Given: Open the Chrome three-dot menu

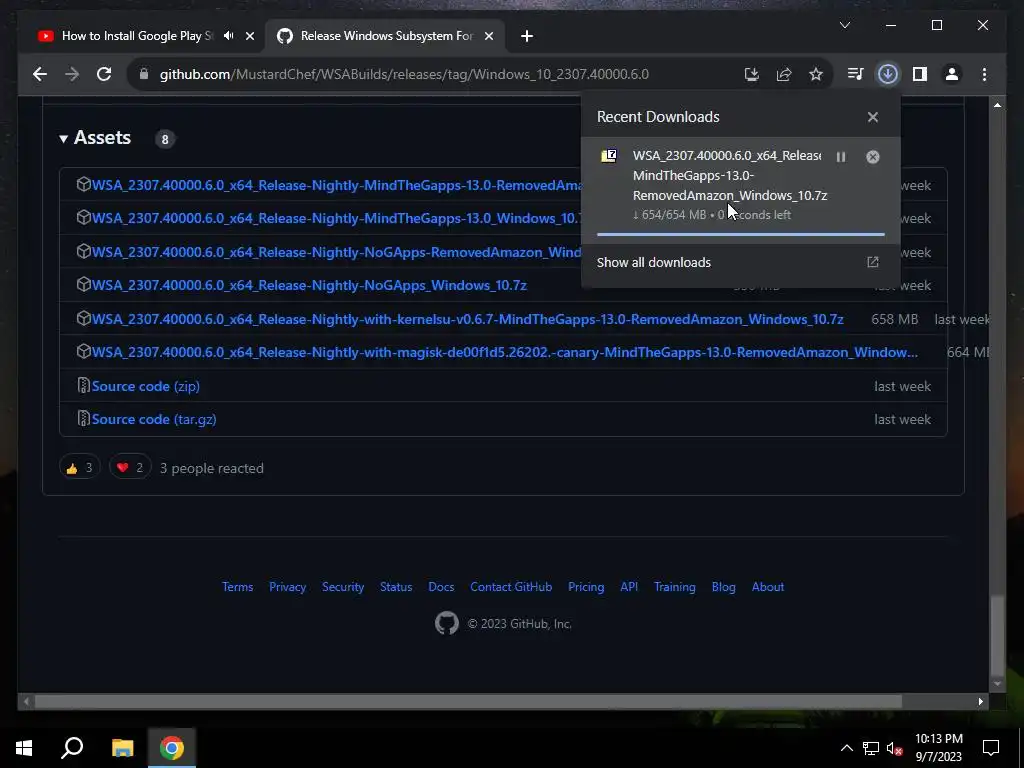Looking at the screenshot, I should coord(984,74).
